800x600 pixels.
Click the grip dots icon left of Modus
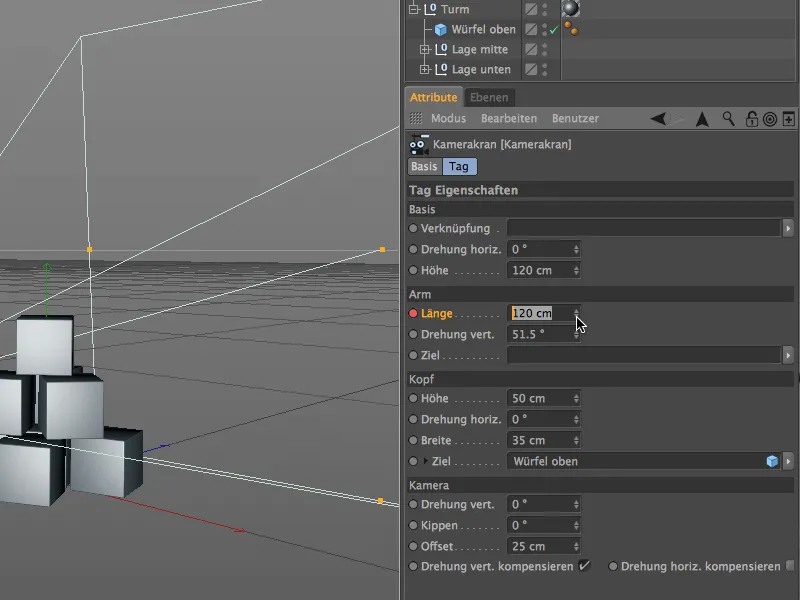[416, 118]
